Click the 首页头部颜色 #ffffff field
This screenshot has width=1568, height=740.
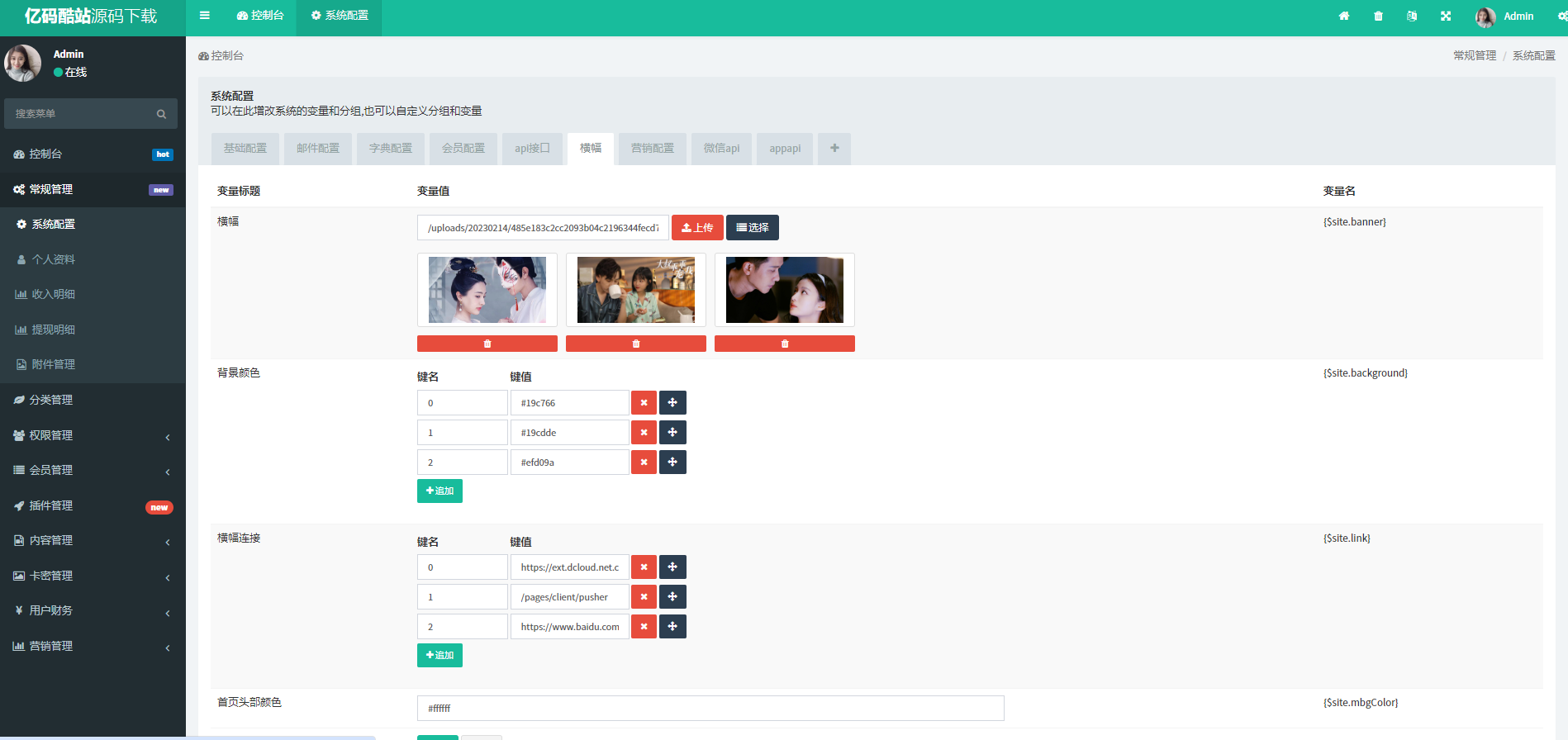pyautogui.click(x=710, y=709)
